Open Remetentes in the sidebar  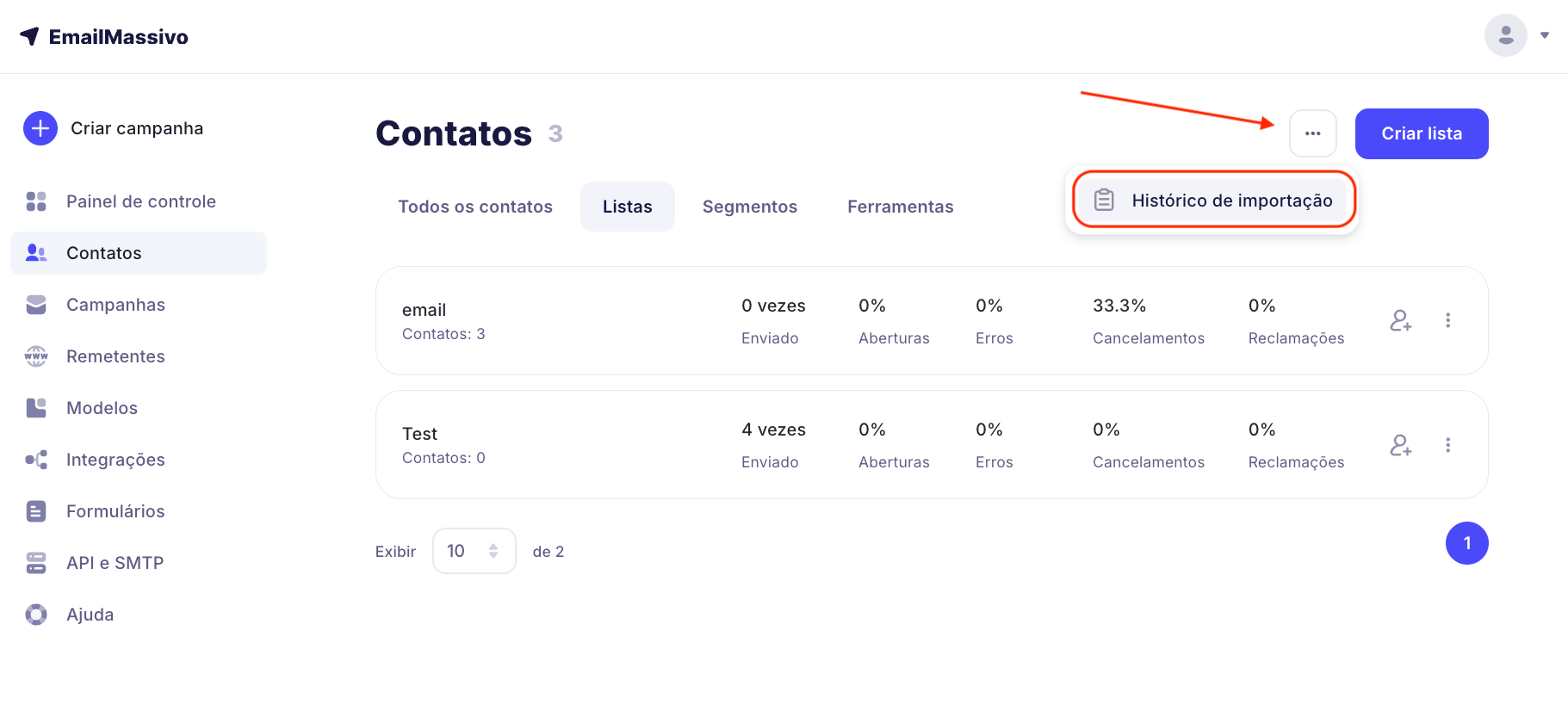pyautogui.click(x=115, y=356)
